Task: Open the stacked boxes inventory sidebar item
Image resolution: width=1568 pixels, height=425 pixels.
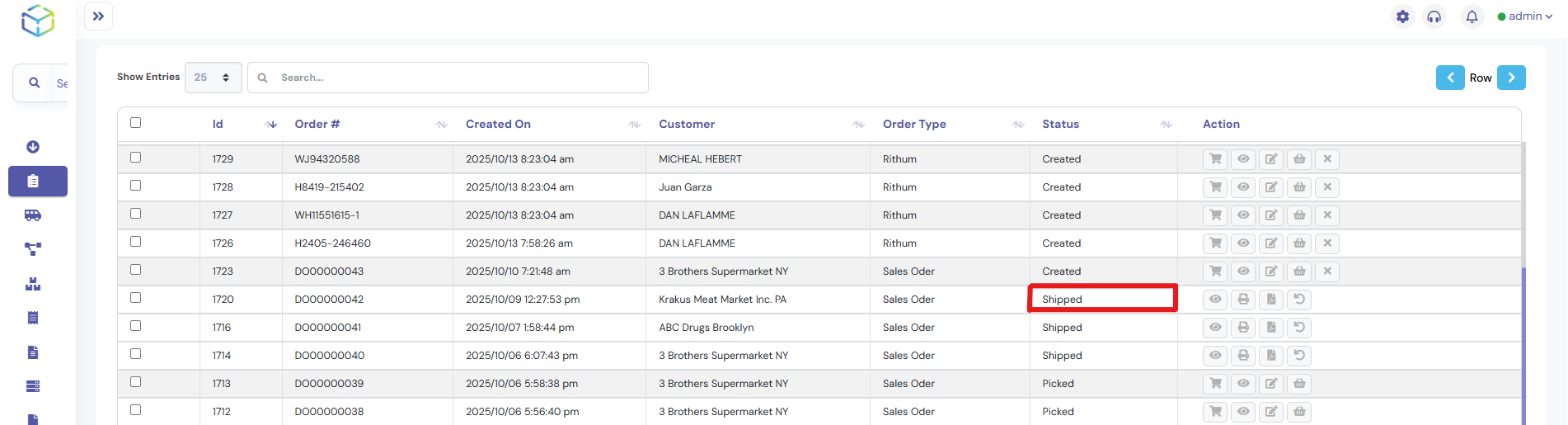Action: (33, 284)
